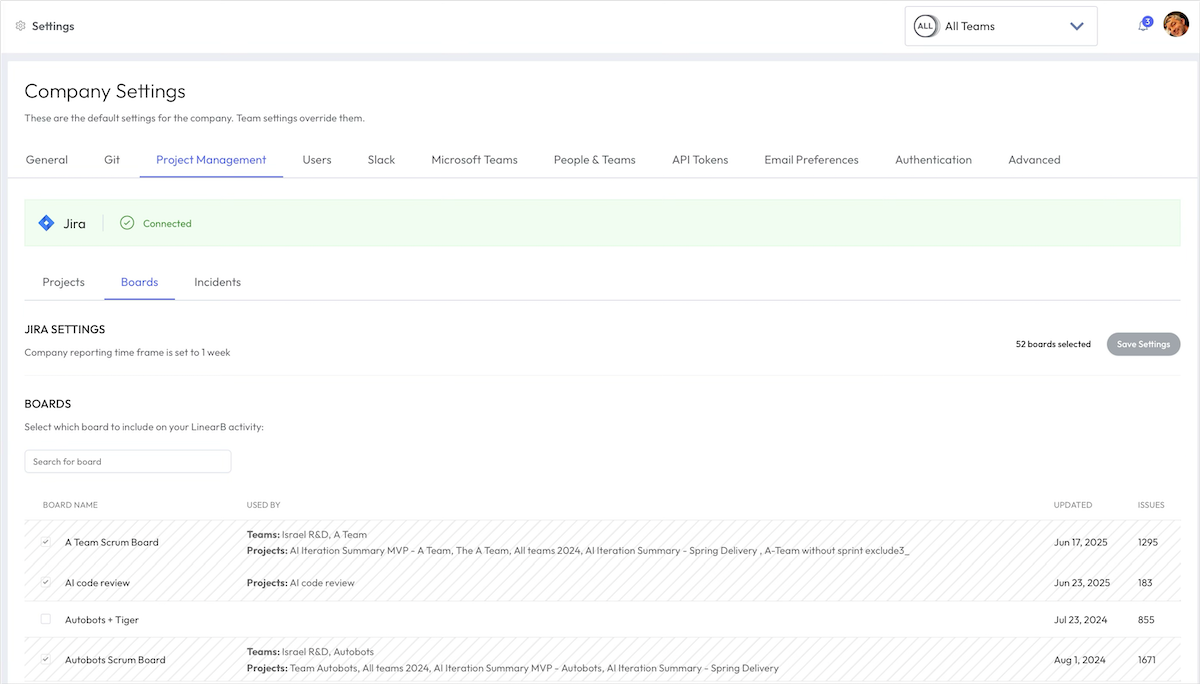The height and width of the screenshot is (684, 1200).
Task: Open the Slack tab
Action: pyautogui.click(x=381, y=160)
